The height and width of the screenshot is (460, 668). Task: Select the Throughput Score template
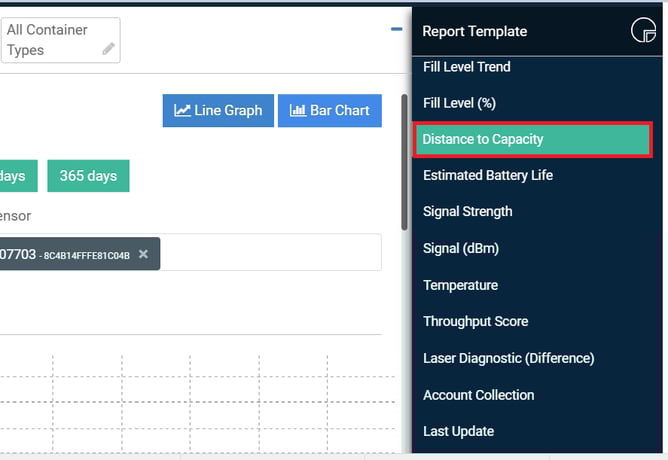475,322
